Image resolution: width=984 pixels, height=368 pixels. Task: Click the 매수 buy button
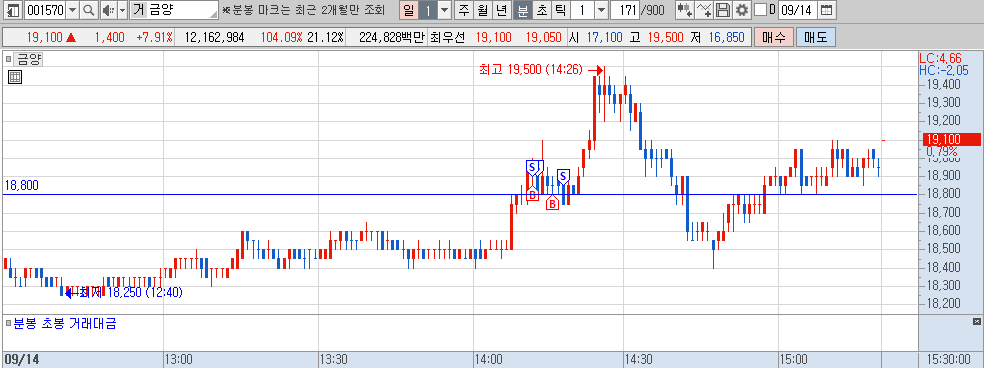point(774,38)
